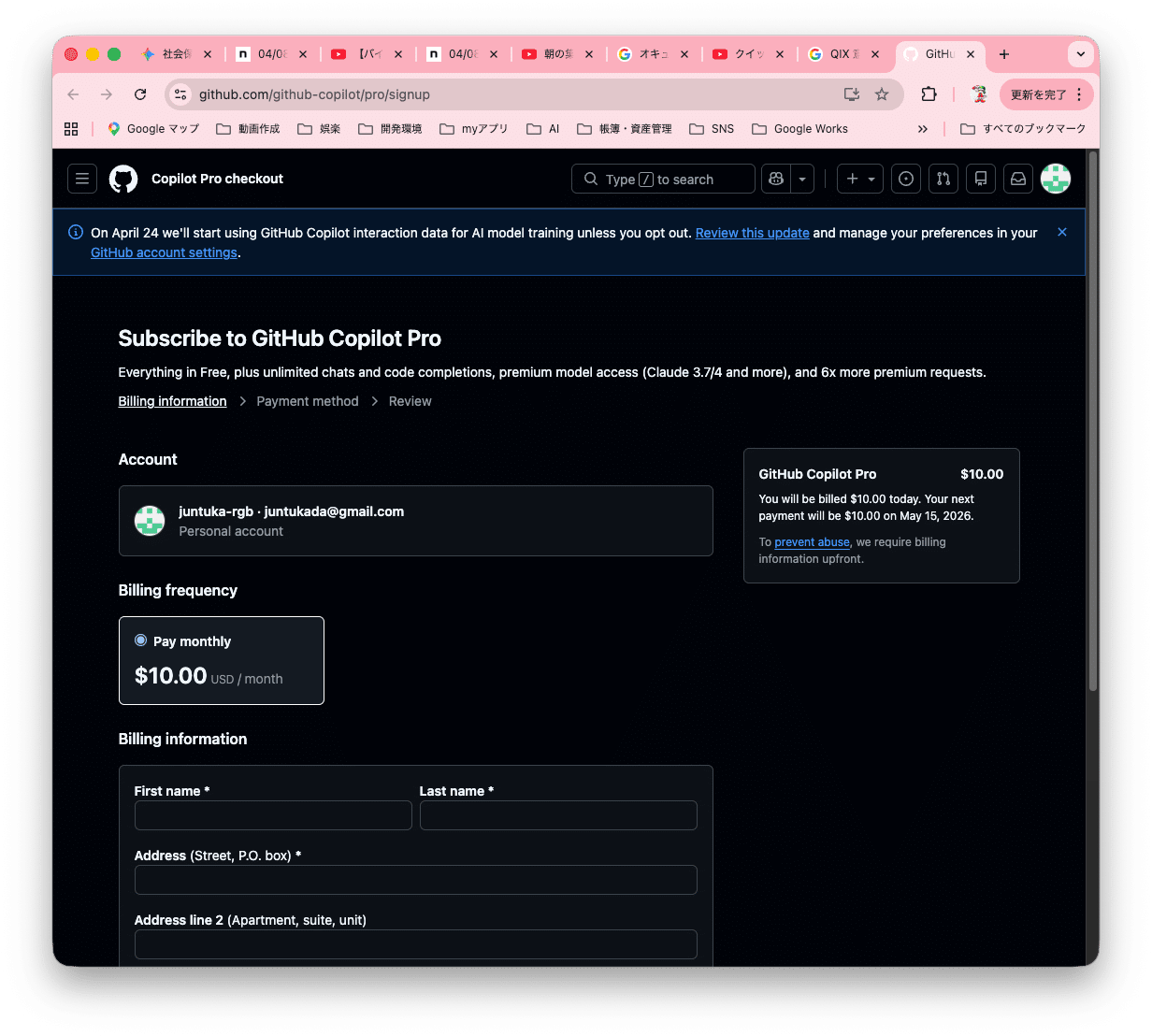Open the Pull requests icon in header

click(x=943, y=179)
